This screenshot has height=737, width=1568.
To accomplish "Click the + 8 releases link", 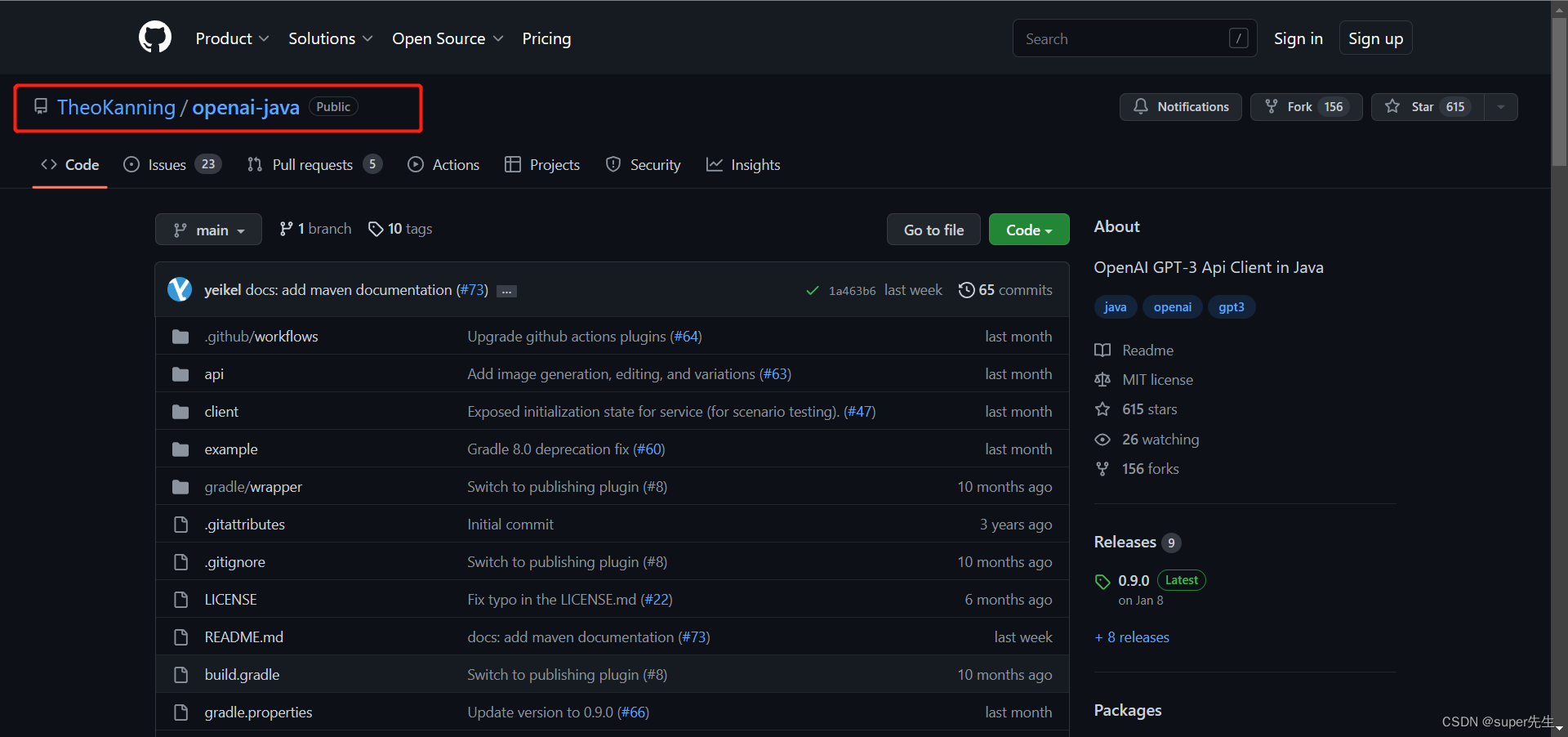I will [x=1132, y=637].
